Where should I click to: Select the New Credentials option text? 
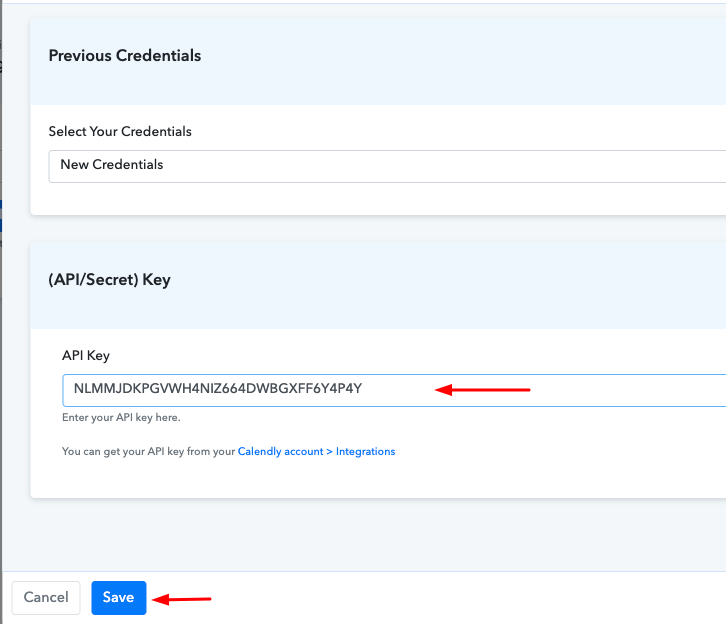112,164
